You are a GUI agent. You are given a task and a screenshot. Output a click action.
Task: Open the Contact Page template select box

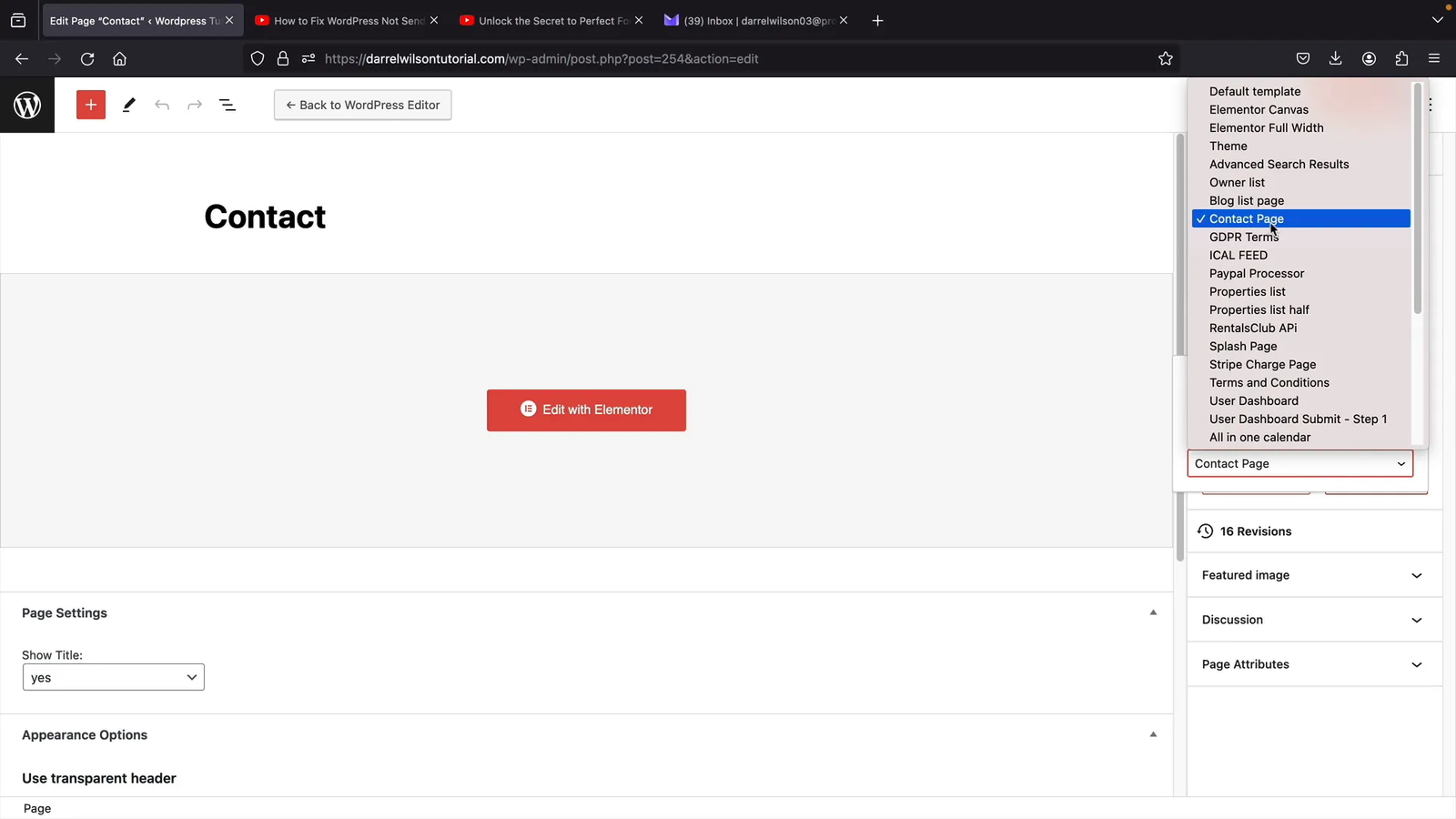point(1299,463)
